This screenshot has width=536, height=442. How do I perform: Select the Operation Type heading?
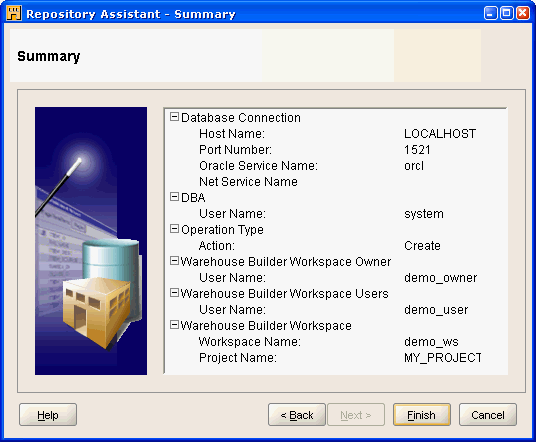coord(222,230)
